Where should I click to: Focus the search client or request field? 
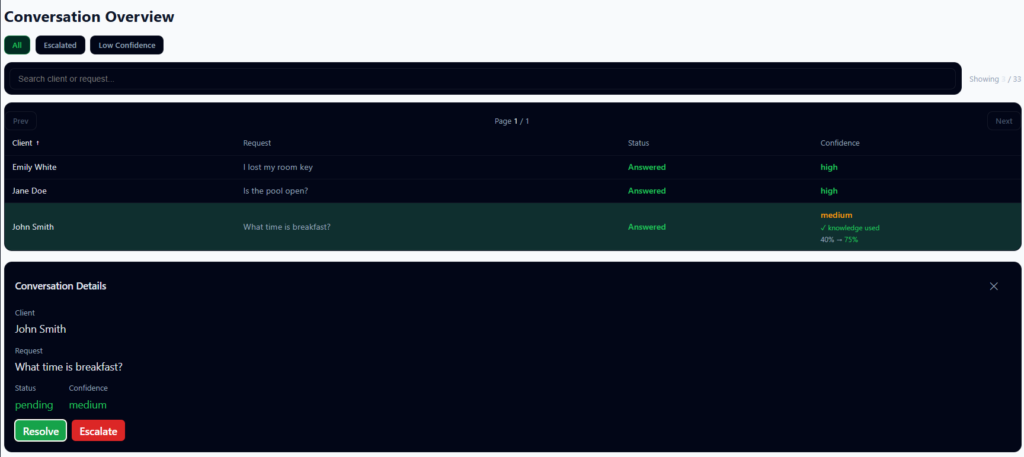tap(482, 79)
